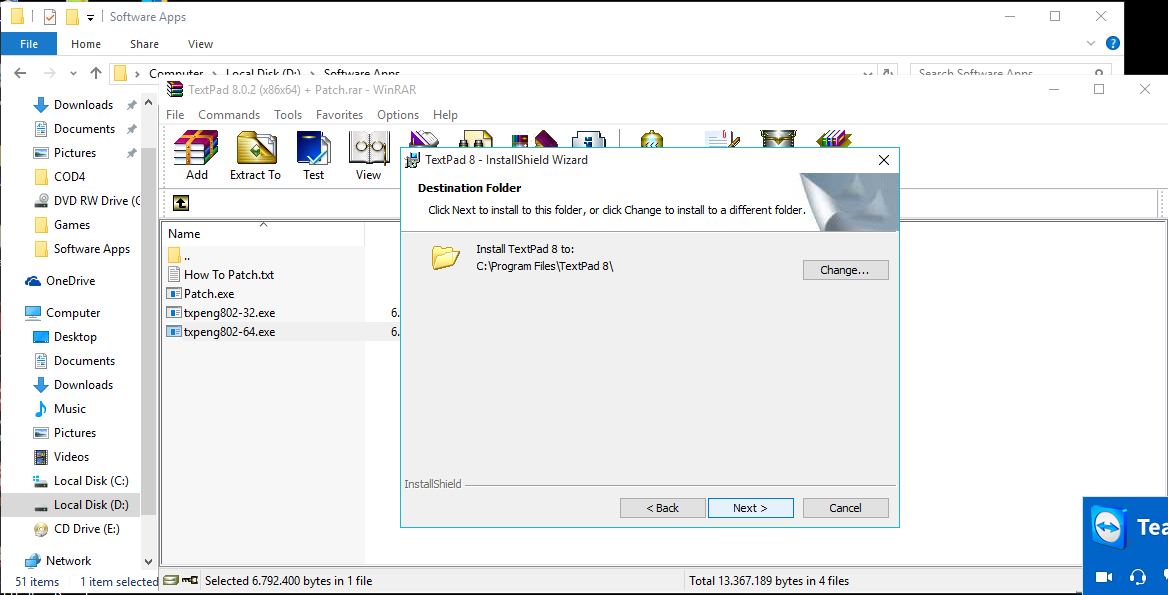Click the WinRAR title bar app icon
The image size is (1168, 595).
(x=175, y=89)
